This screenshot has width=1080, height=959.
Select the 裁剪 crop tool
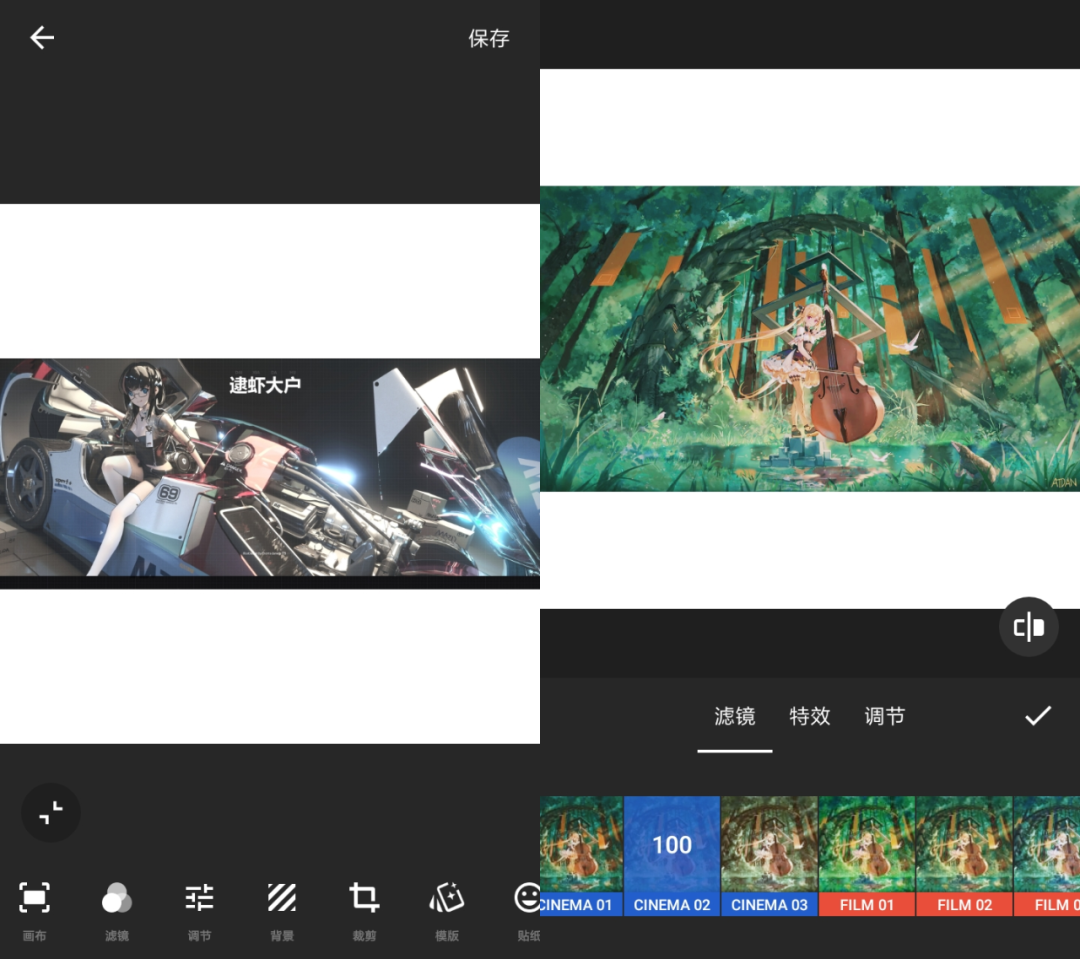364,909
